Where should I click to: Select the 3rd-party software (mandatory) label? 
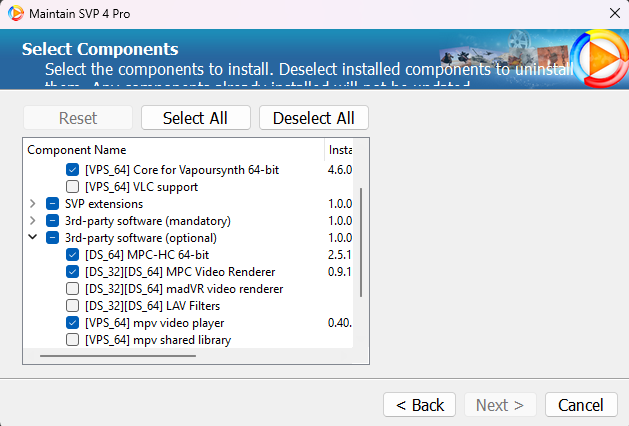tap(148, 221)
